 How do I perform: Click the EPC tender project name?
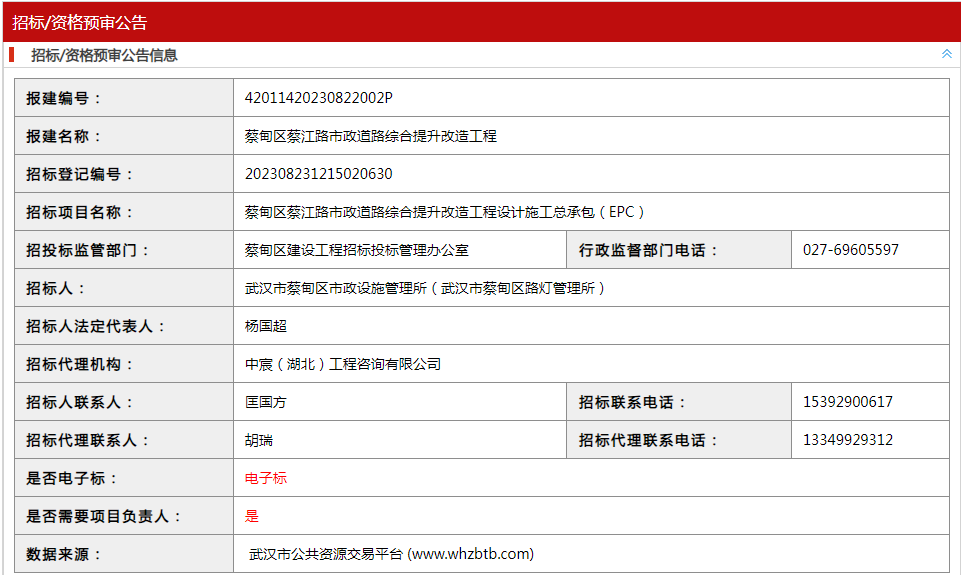(444, 212)
